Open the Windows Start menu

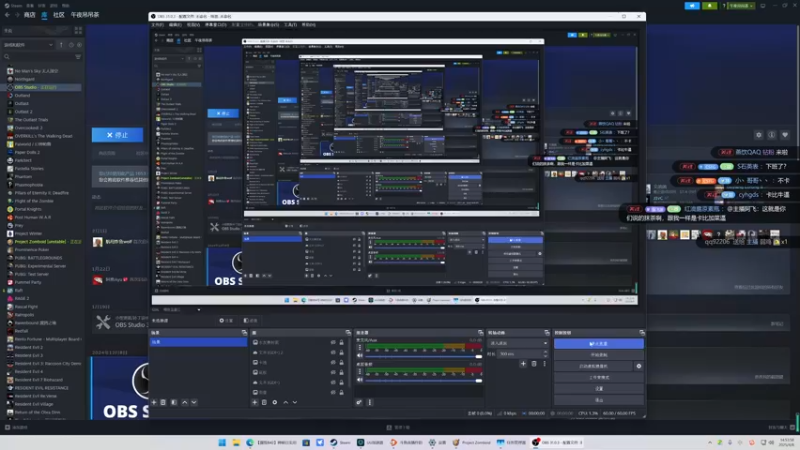pyautogui.click(x=222, y=442)
